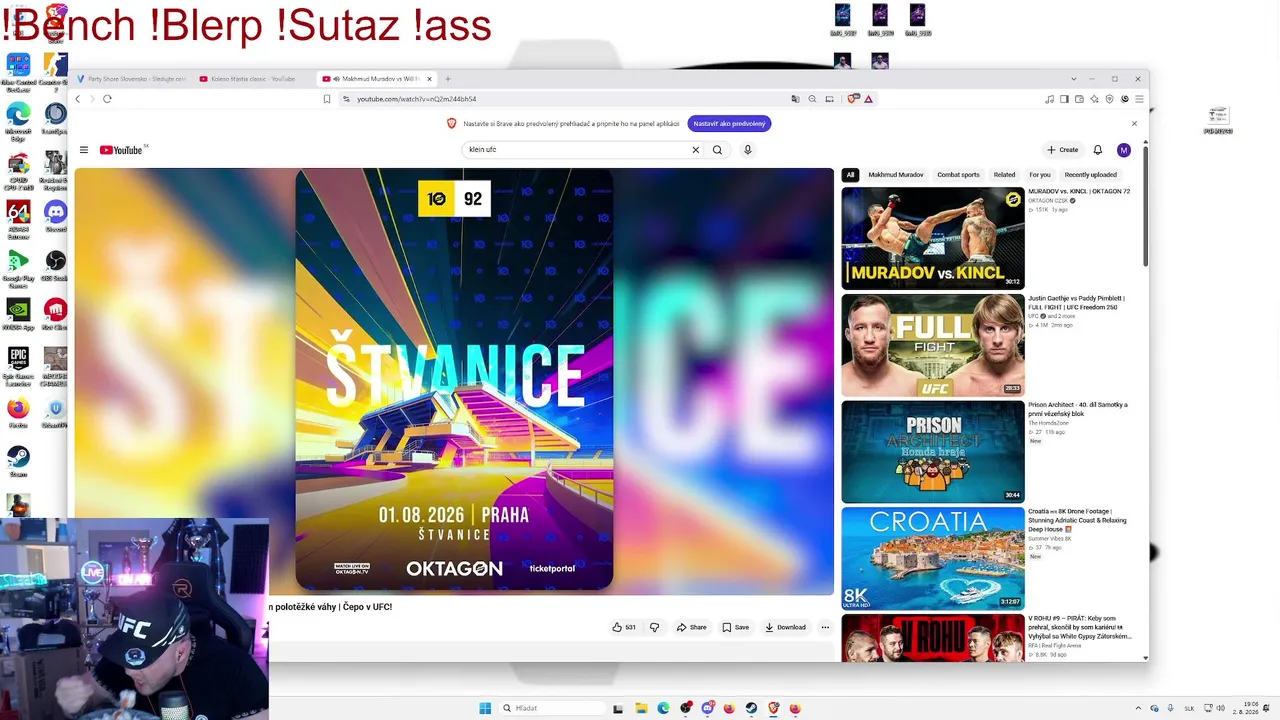Click the browser address bar URL
1280x720 pixels.
pos(417,99)
